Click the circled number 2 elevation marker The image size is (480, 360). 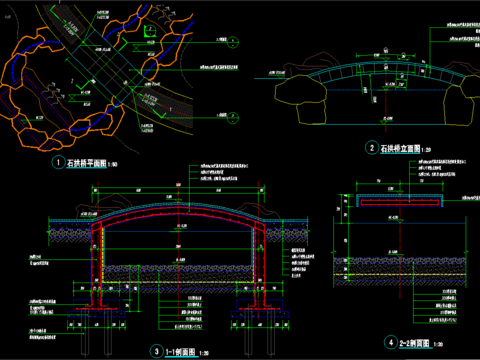pyautogui.click(x=372, y=148)
